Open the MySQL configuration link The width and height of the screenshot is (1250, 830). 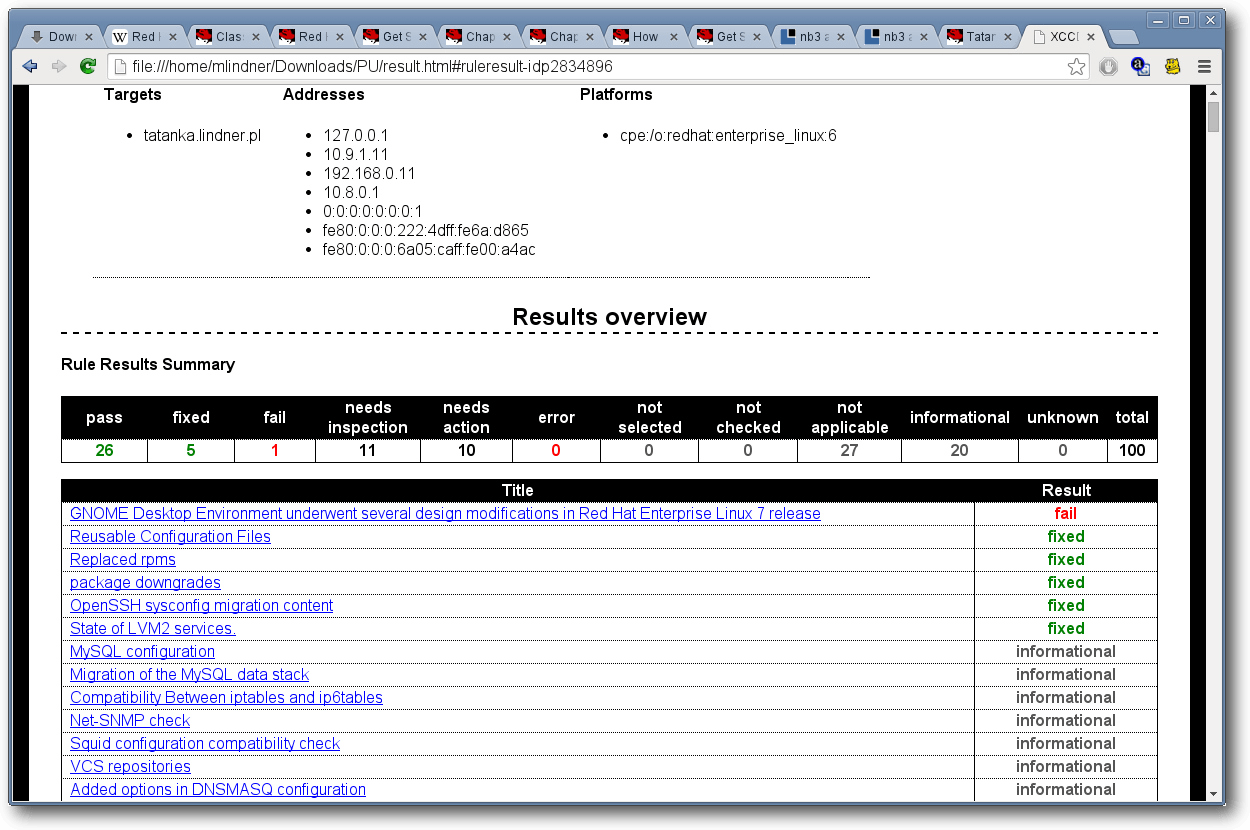click(x=142, y=652)
